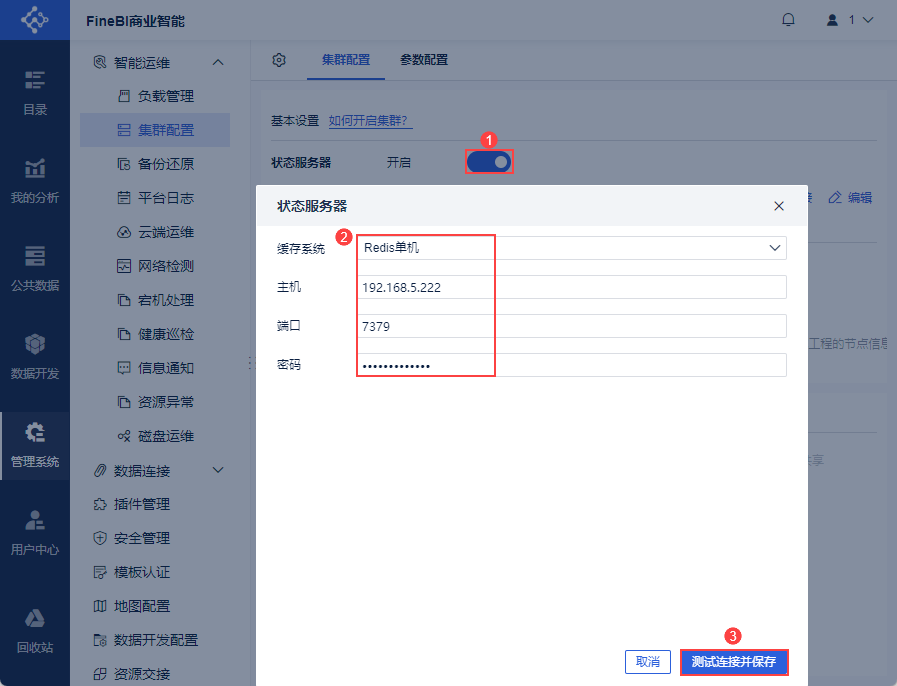Click the 平台日志 calendar icon

point(124,198)
